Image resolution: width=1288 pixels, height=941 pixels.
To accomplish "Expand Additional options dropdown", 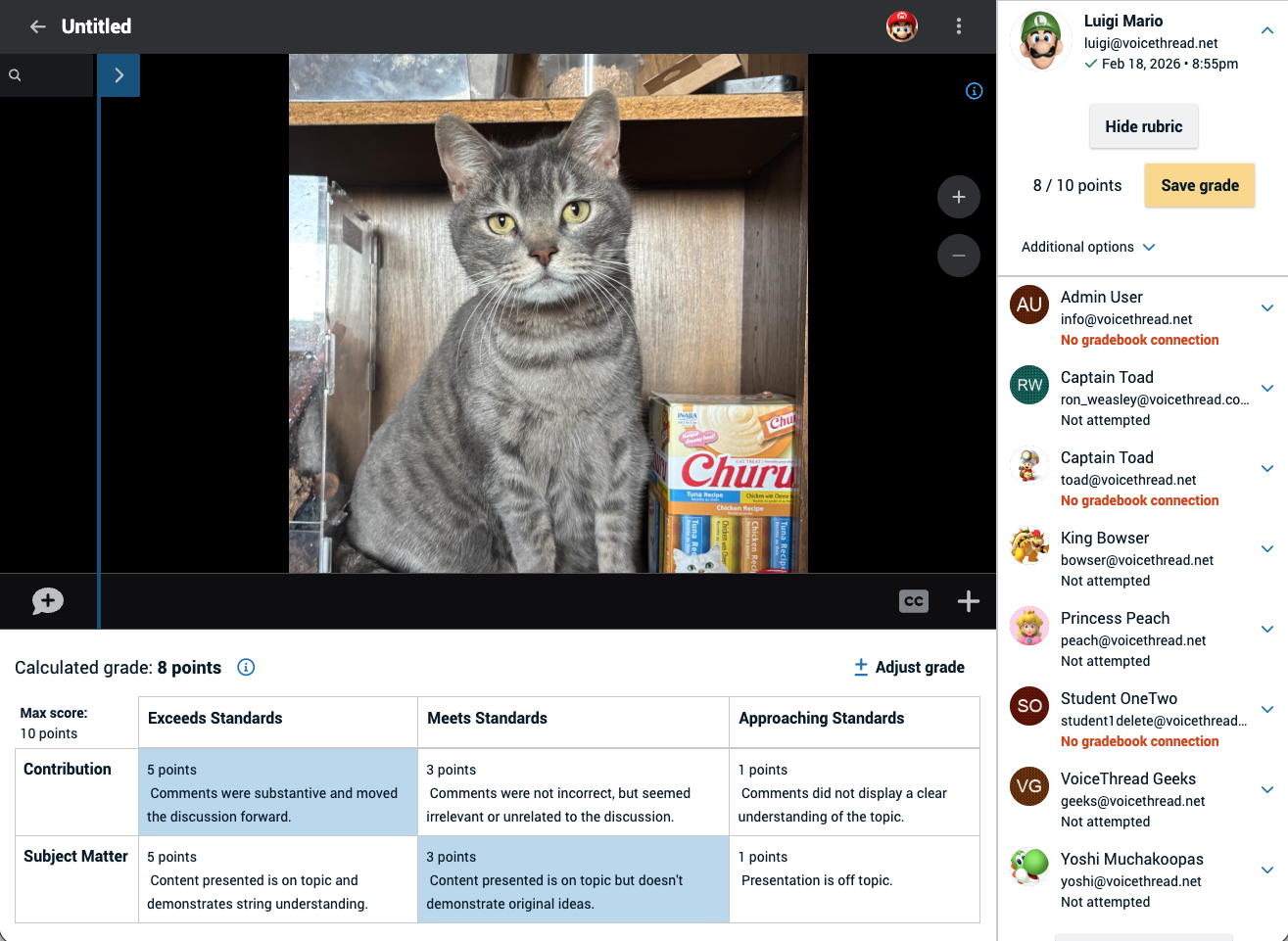I will [1088, 247].
